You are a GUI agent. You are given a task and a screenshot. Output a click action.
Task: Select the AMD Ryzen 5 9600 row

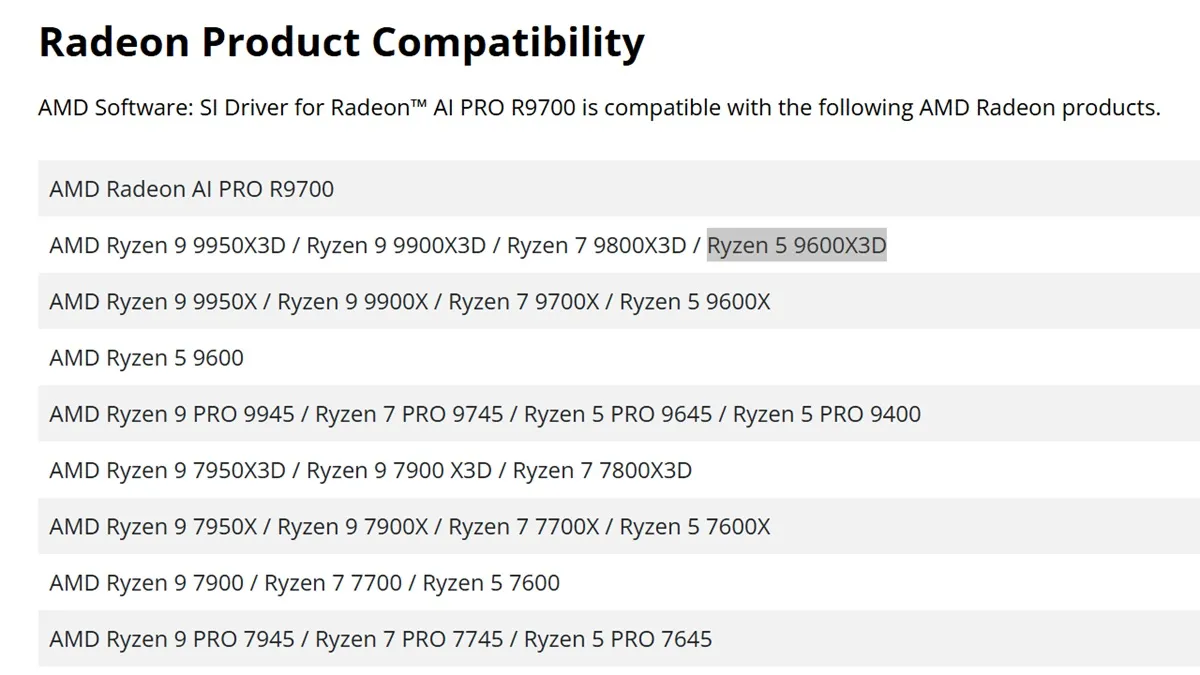pyautogui.click(x=619, y=357)
